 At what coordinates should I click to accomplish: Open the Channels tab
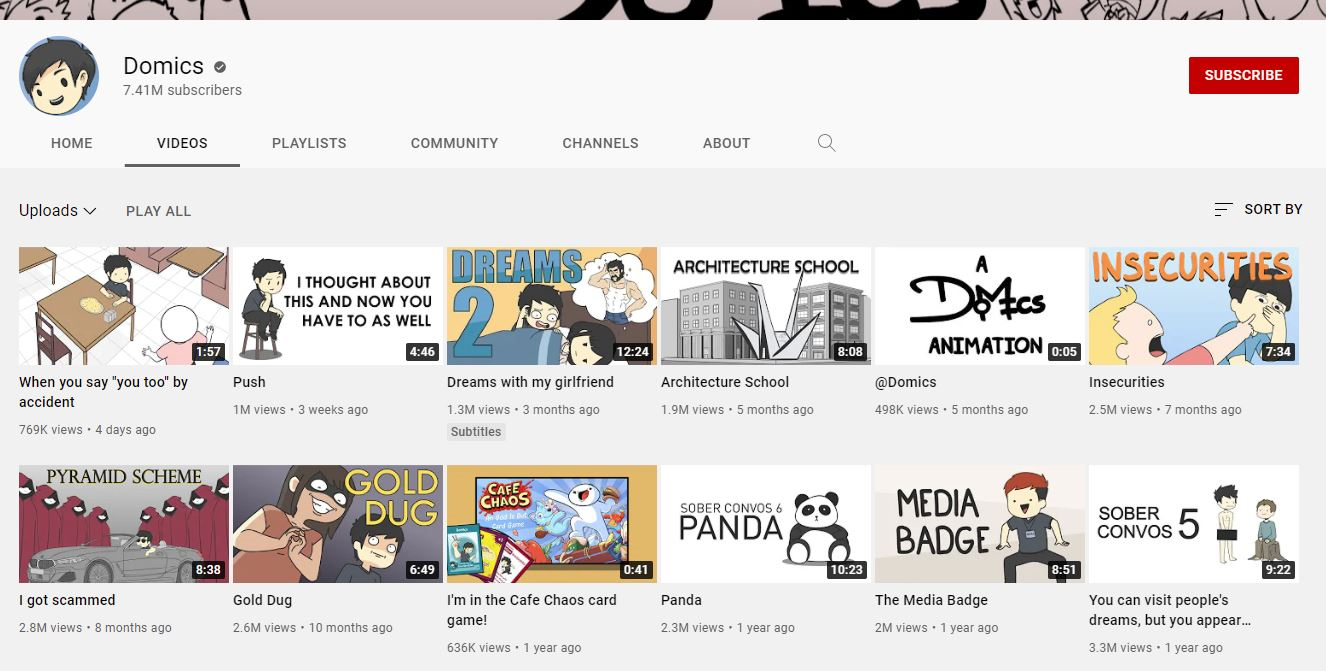tap(600, 143)
